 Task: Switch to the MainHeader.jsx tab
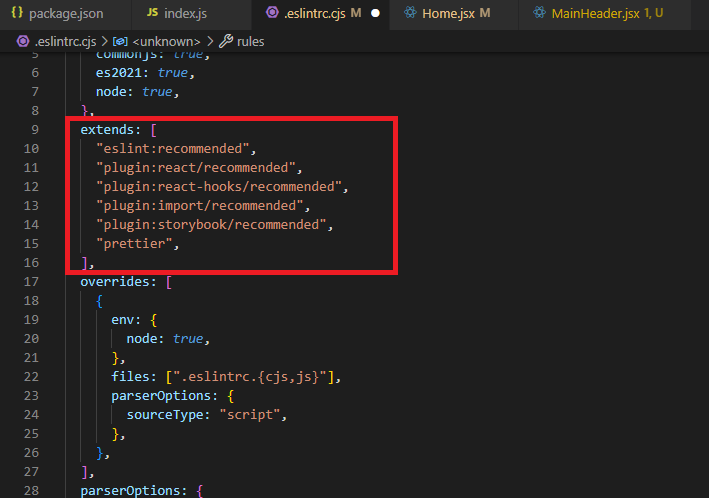[605, 14]
